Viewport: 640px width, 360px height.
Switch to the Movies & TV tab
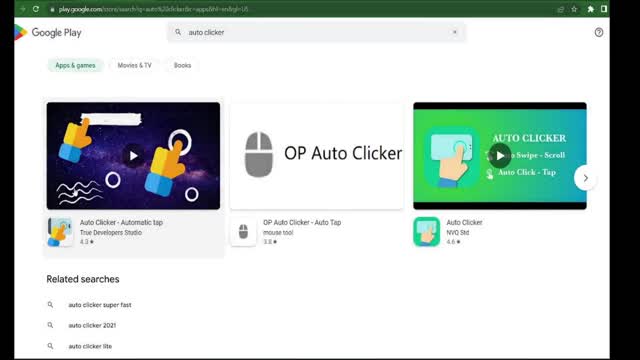pyautogui.click(x=134, y=65)
